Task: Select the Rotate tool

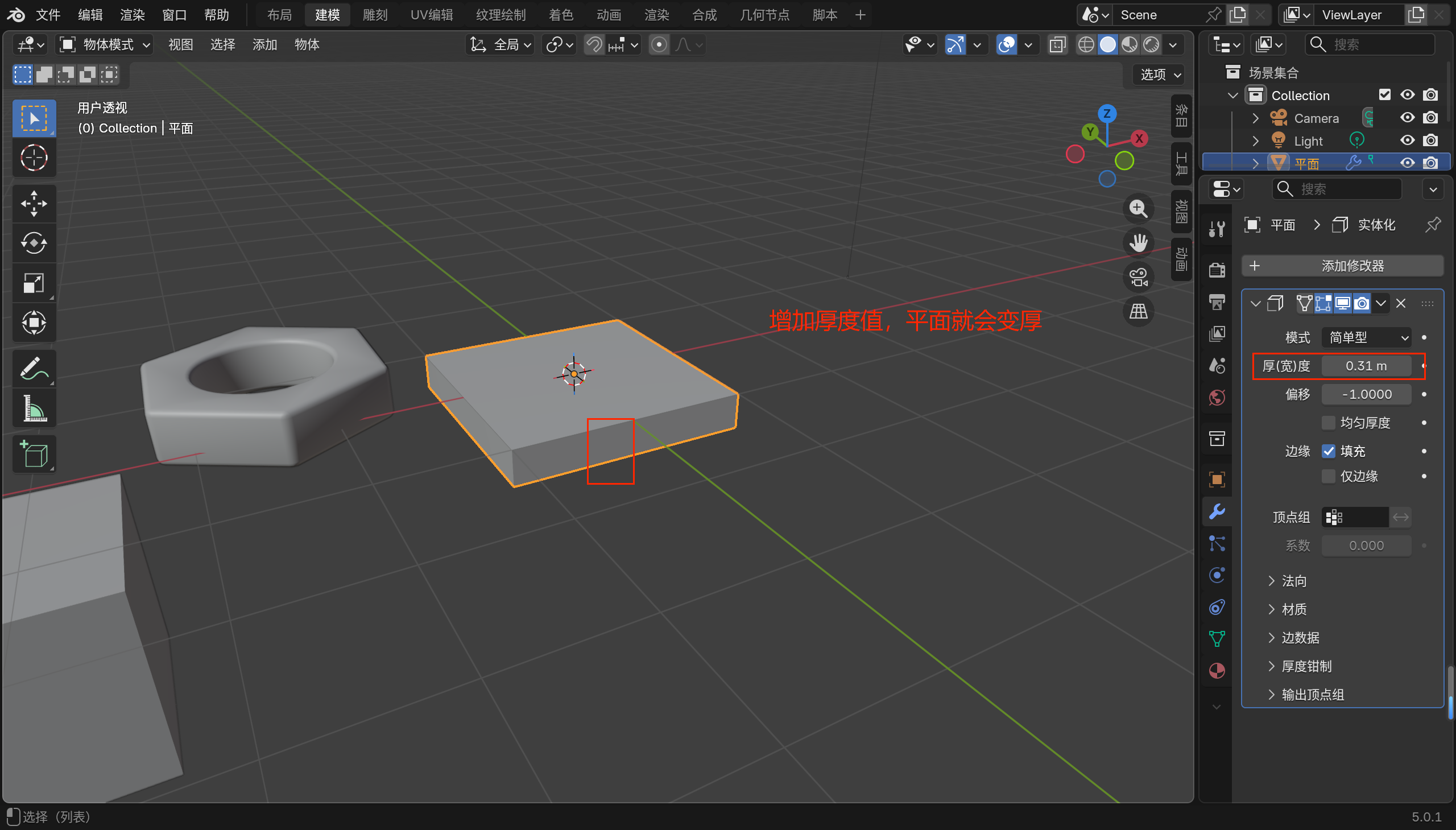Action: (x=34, y=243)
